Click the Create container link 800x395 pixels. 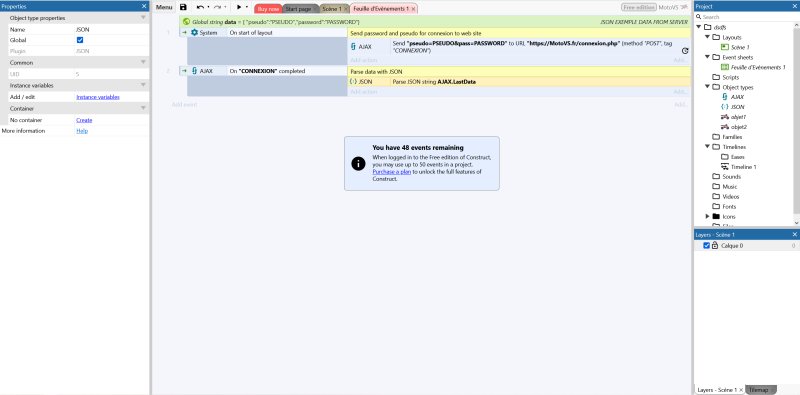pos(84,120)
